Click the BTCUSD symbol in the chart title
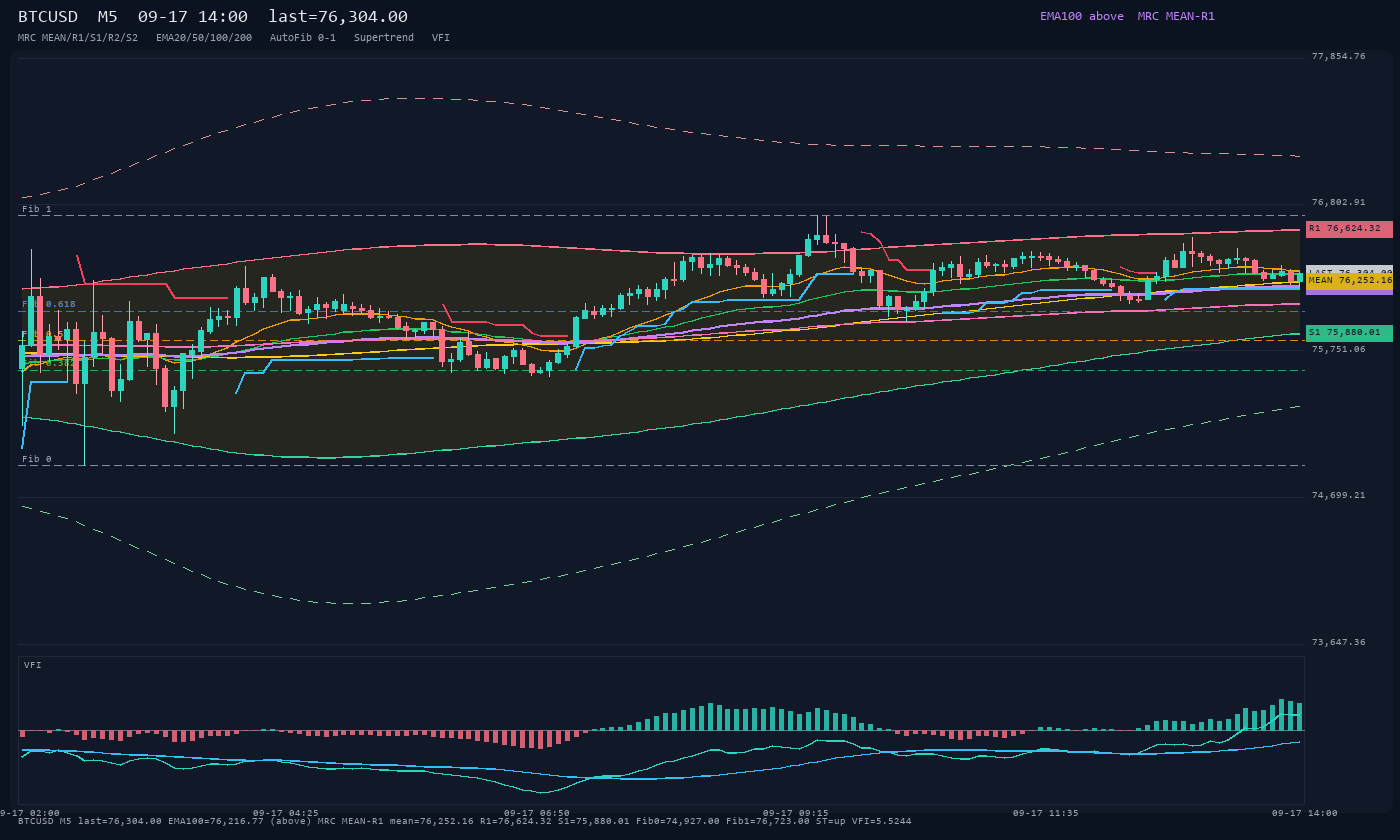 pyautogui.click(x=48, y=17)
